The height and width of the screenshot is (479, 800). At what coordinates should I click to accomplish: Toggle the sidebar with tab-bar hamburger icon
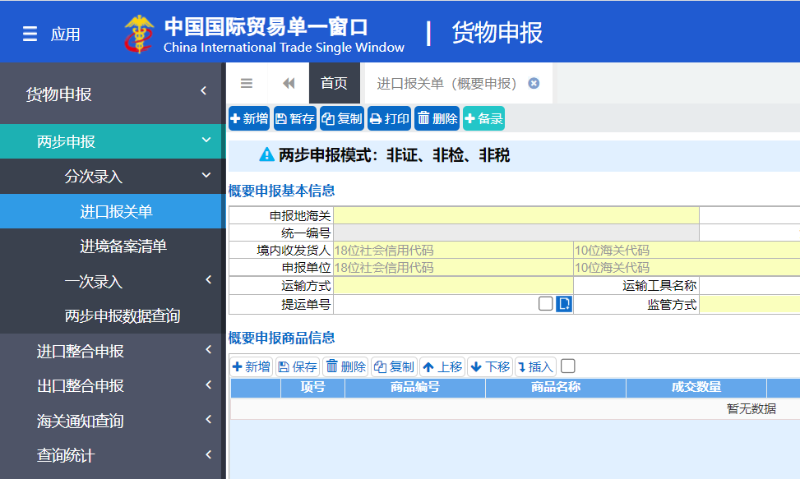click(246, 83)
